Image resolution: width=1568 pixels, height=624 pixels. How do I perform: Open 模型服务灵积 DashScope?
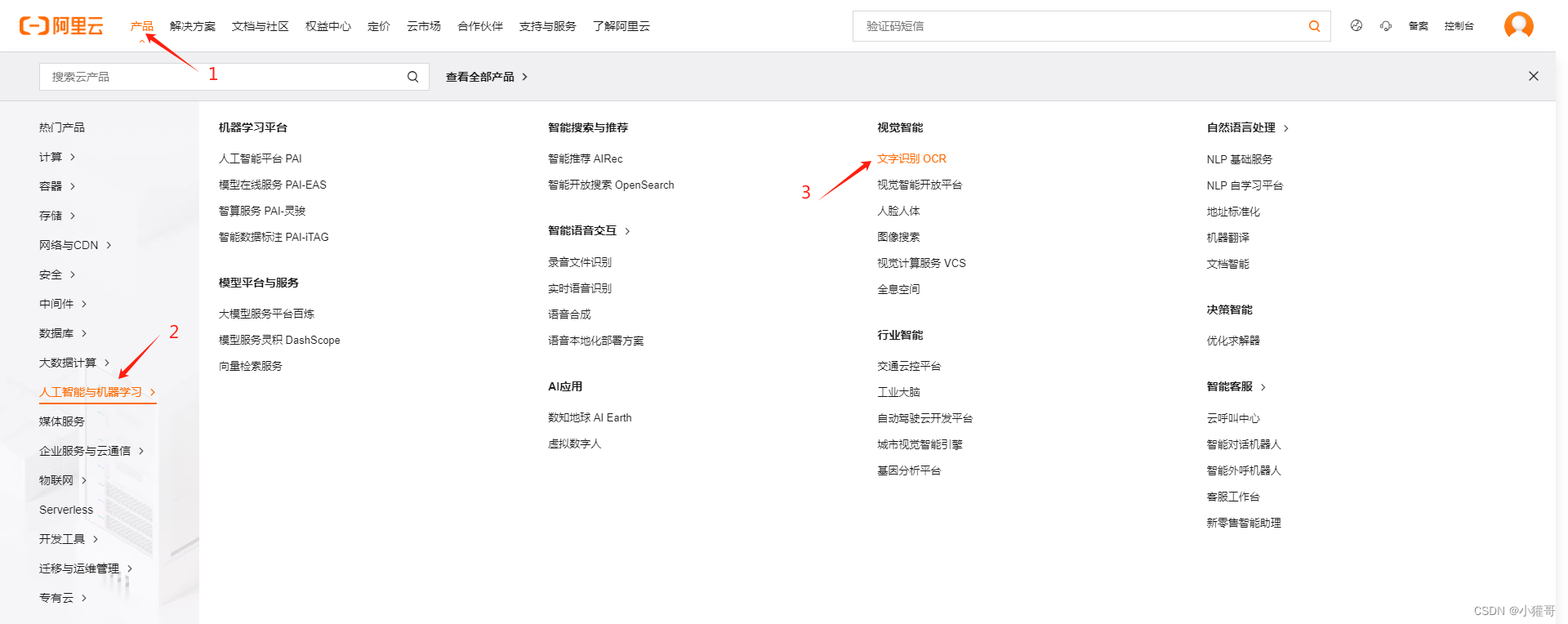point(279,340)
